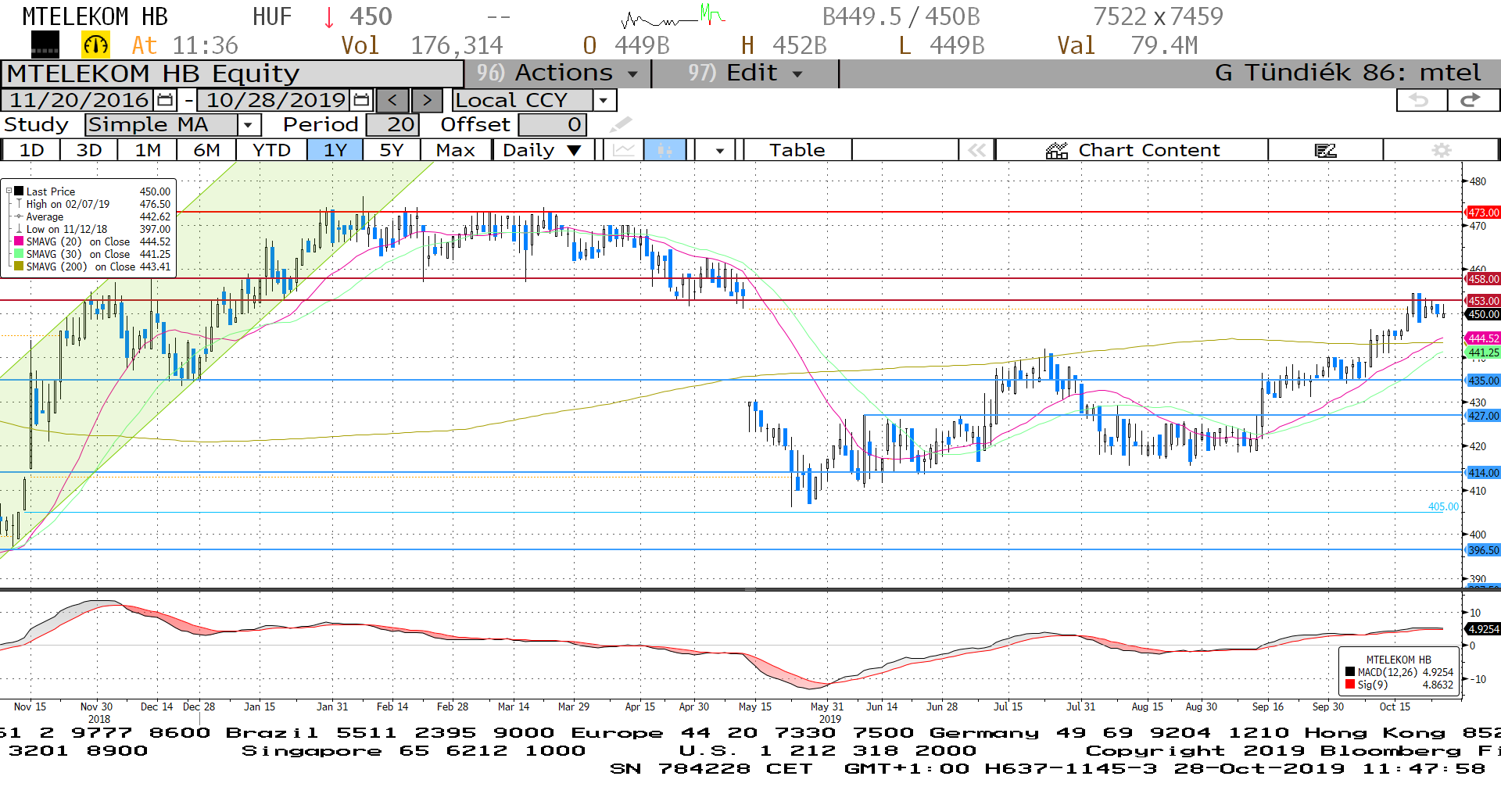Click the 453.00 red price level label

click(1483, 301)
